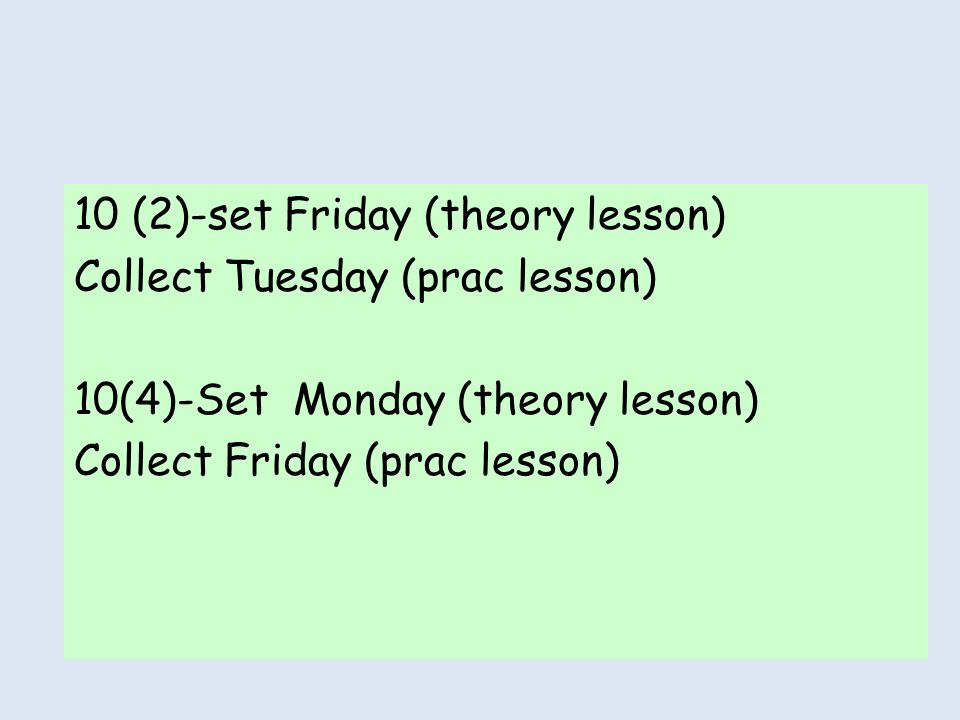Click "(theory lesson)" after Monday
960x720 pixels.
[x=608, y=400]
